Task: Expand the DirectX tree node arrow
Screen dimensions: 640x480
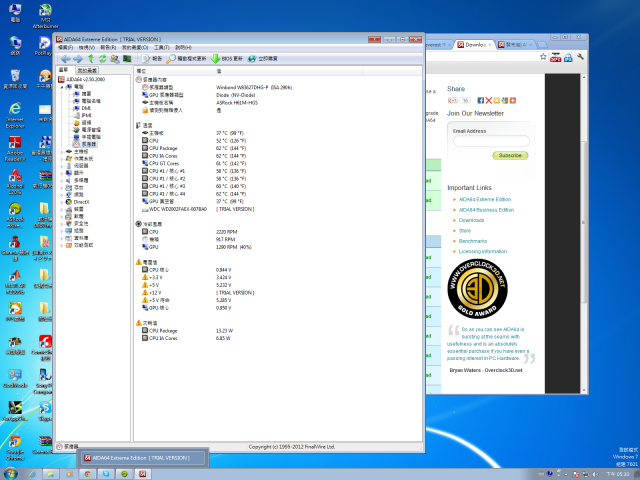Action: pos(62,202)
